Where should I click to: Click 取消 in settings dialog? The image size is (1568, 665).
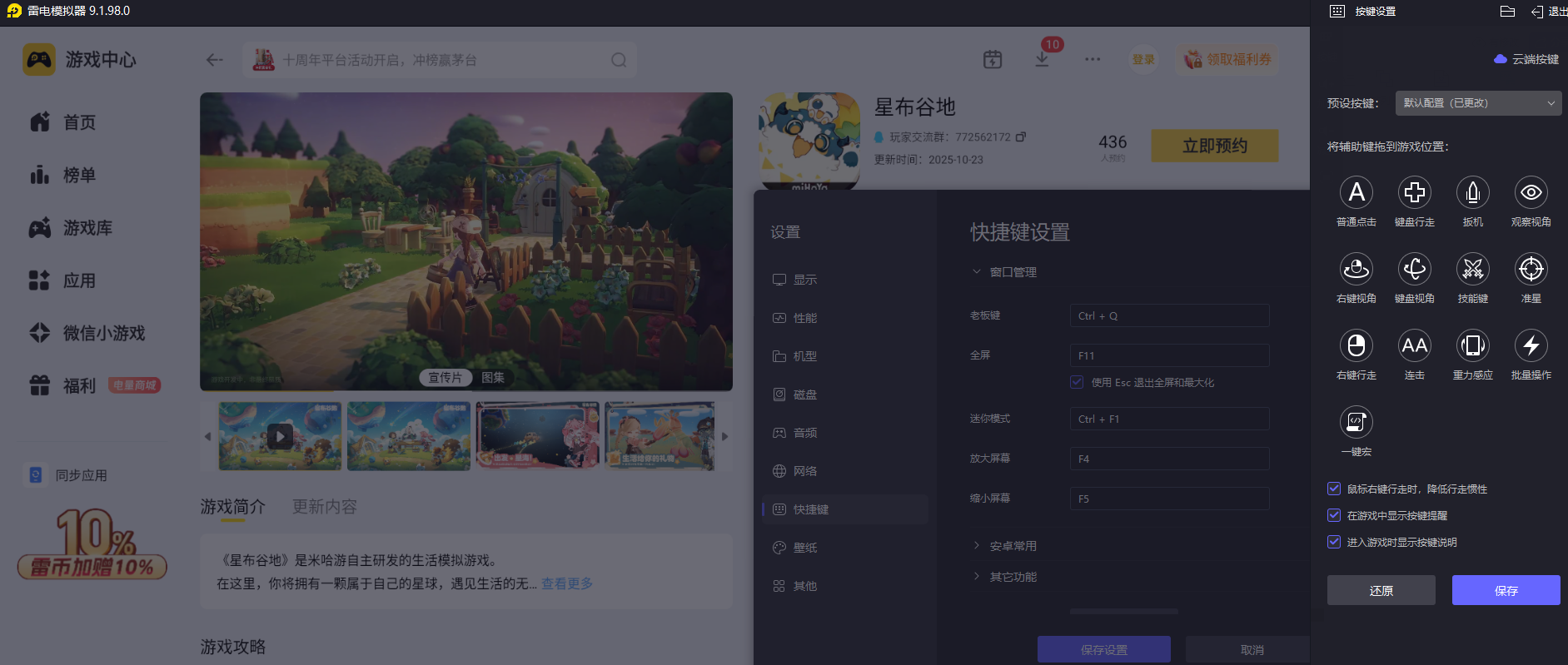click(x=1247, y=650)
